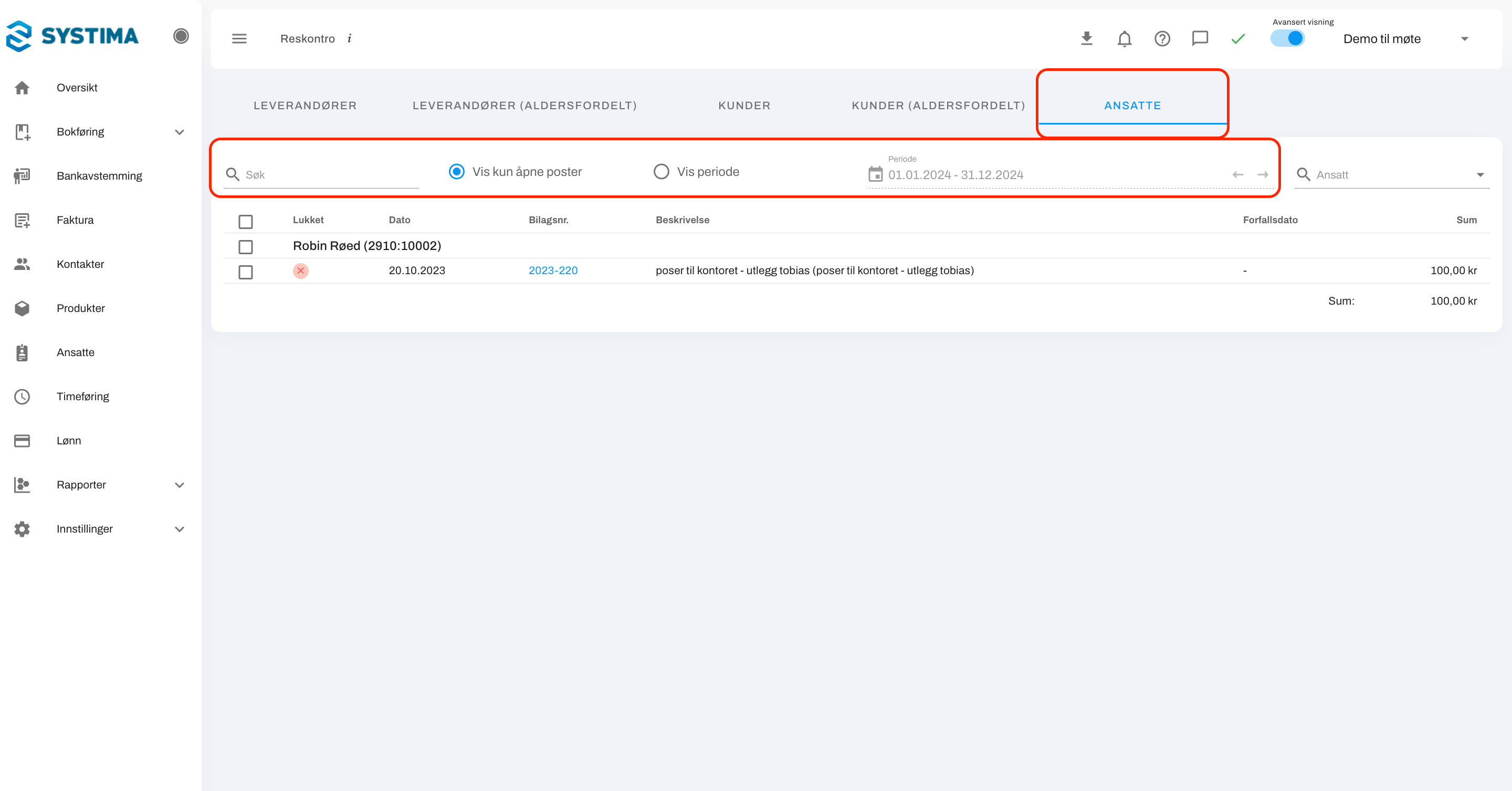Switch to the Leverandører (Aldersfordelt) tab
This screenshot has width=1512, height=791.
click(x=524, y=106)
